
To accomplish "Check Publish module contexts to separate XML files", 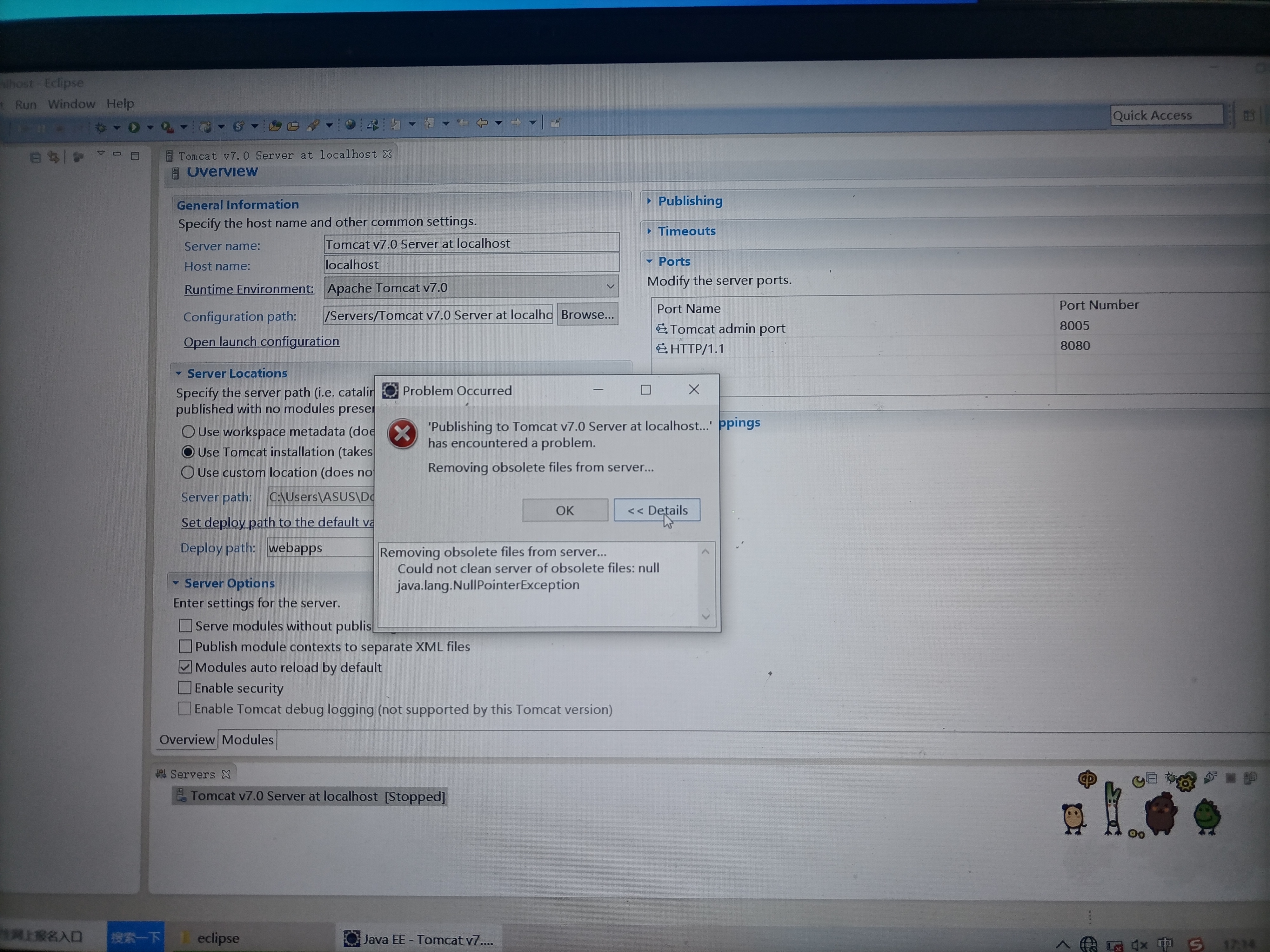I will pos(185,646).
